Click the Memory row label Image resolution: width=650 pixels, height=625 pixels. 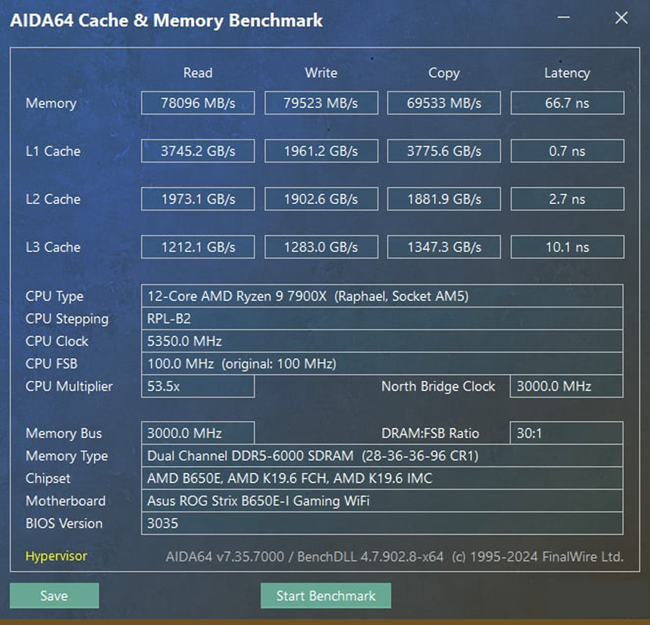51,103
